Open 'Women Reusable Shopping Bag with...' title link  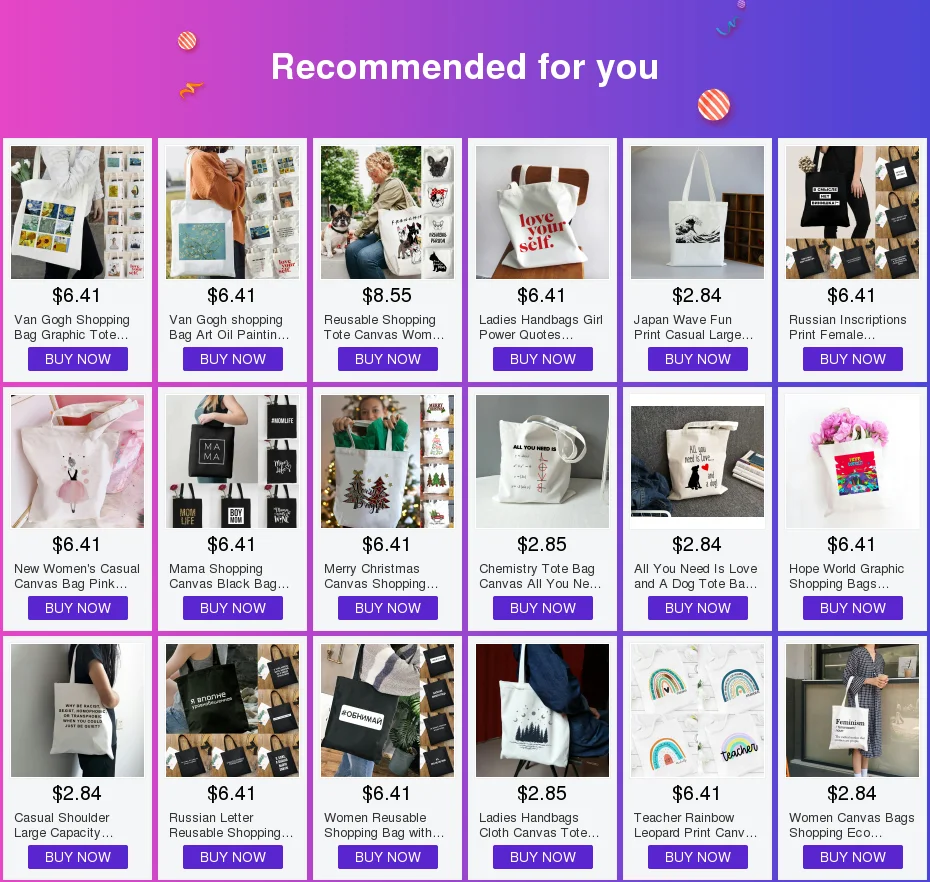click(x=384, y=825)
